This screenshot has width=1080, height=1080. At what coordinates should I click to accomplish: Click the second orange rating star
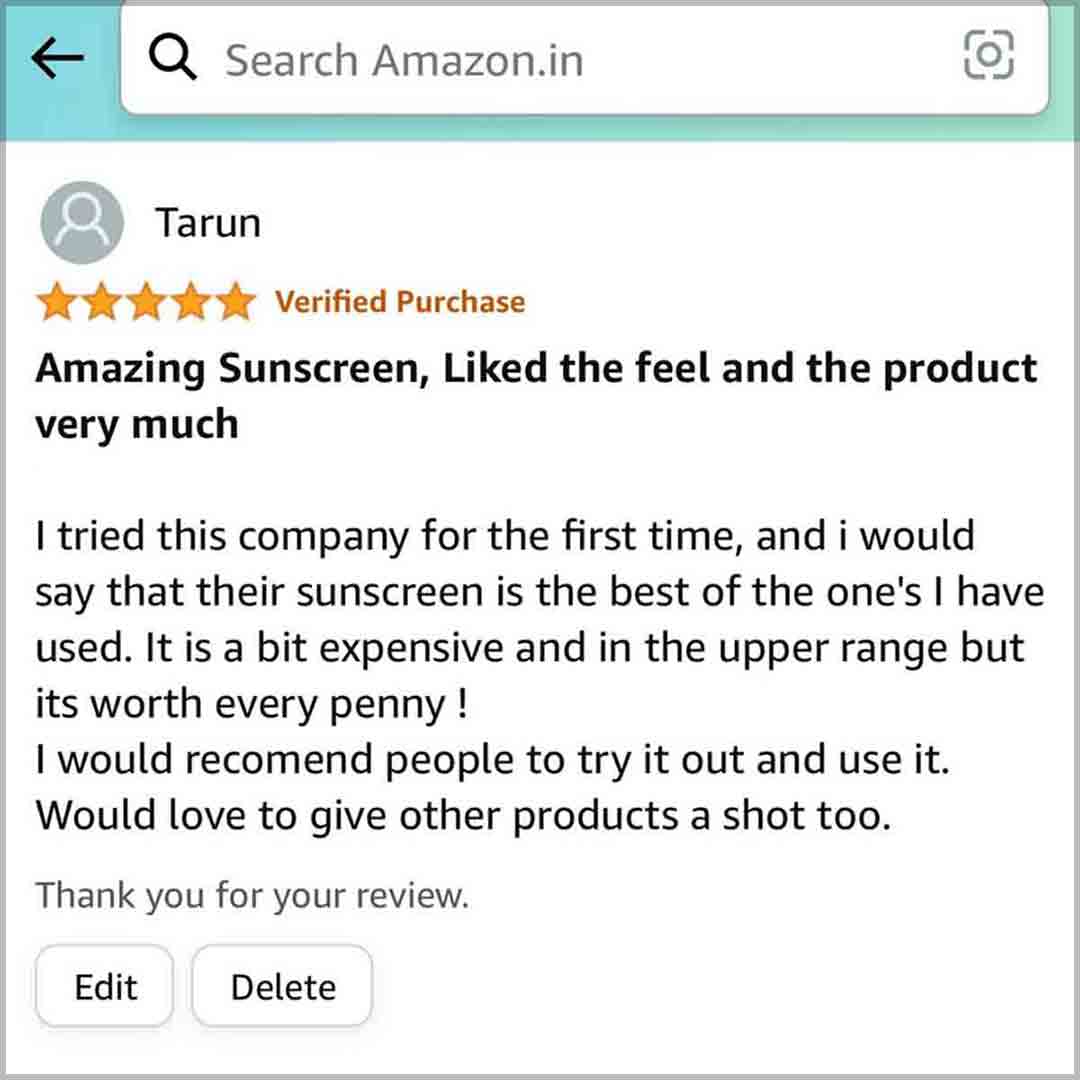102,302
